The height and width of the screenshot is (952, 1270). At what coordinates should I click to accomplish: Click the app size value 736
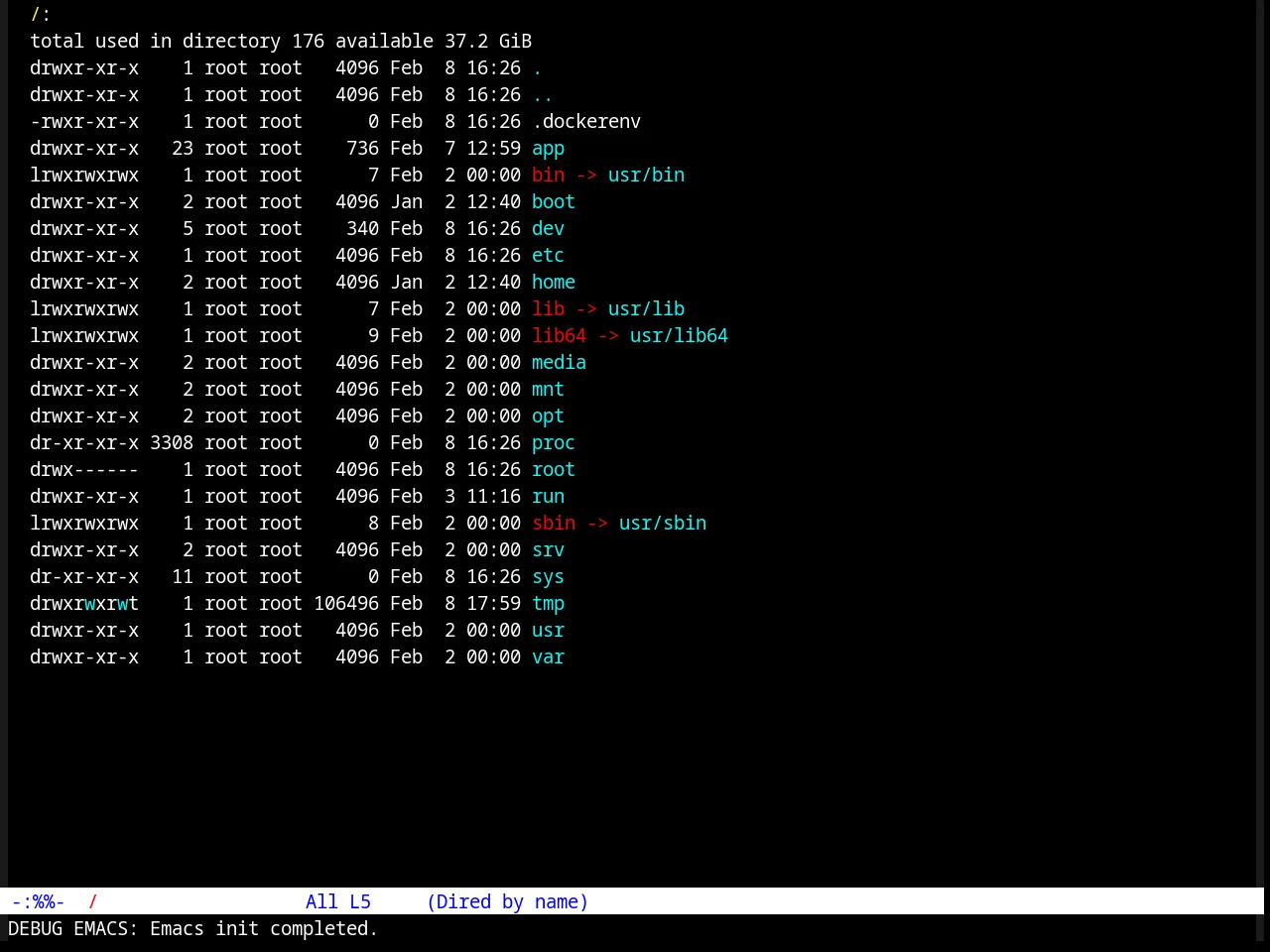point(362,149)
